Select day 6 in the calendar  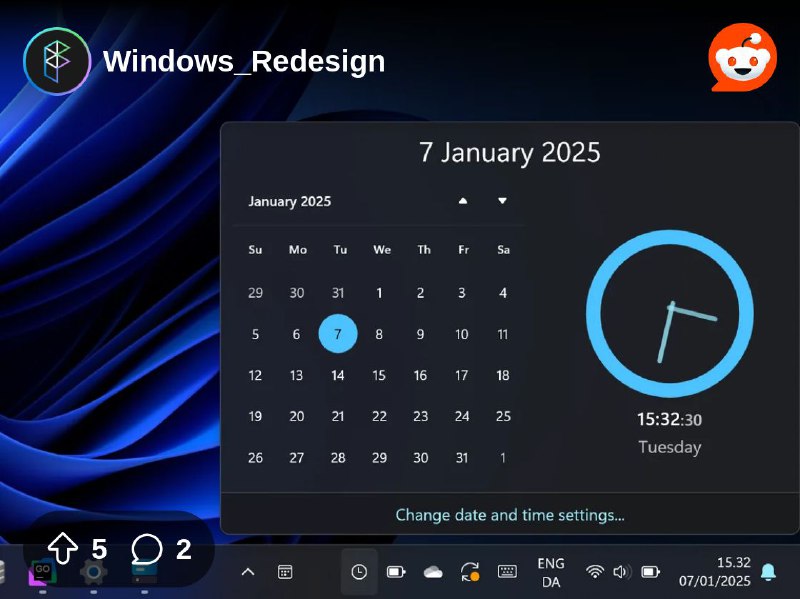(296, 334)
